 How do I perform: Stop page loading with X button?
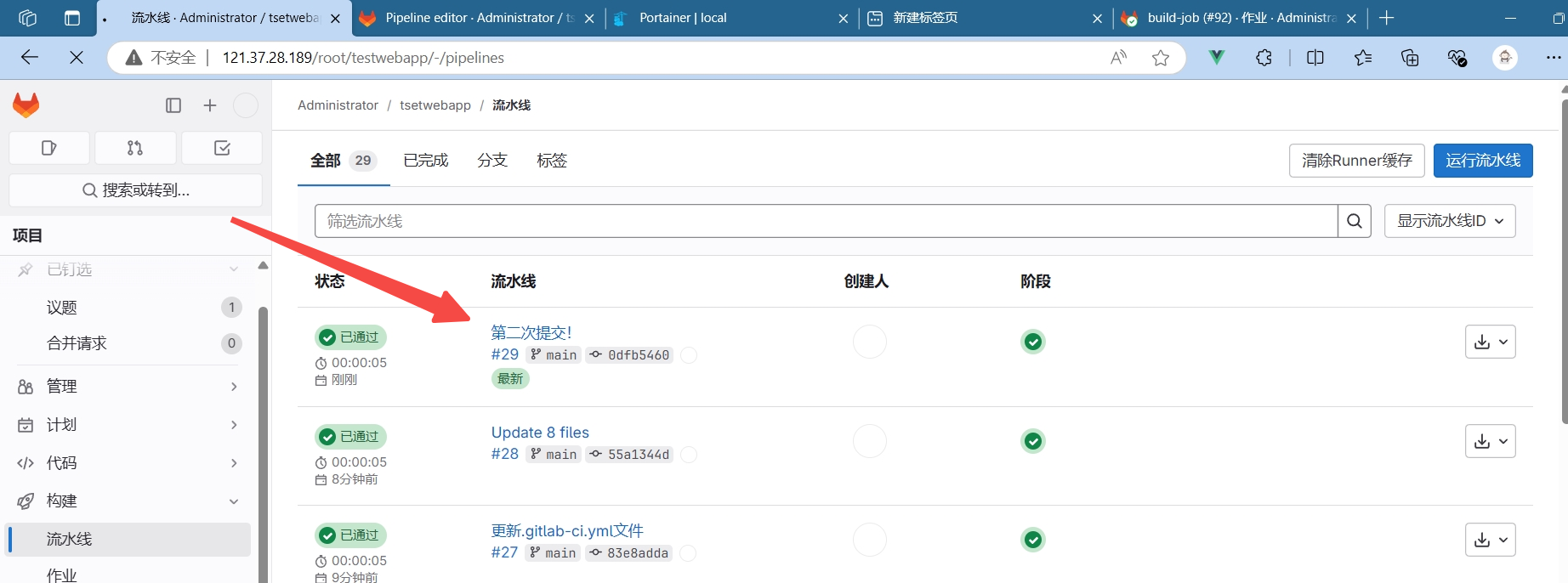[77, 58]
